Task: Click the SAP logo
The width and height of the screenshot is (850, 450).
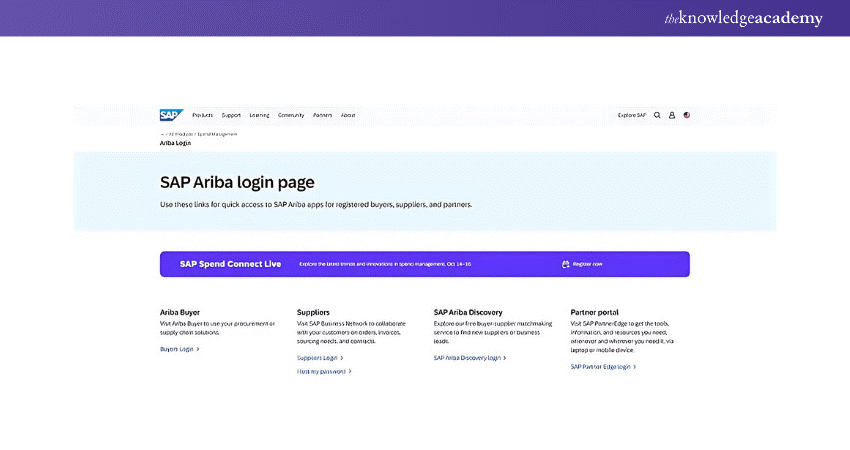Action: coord(171,115)
